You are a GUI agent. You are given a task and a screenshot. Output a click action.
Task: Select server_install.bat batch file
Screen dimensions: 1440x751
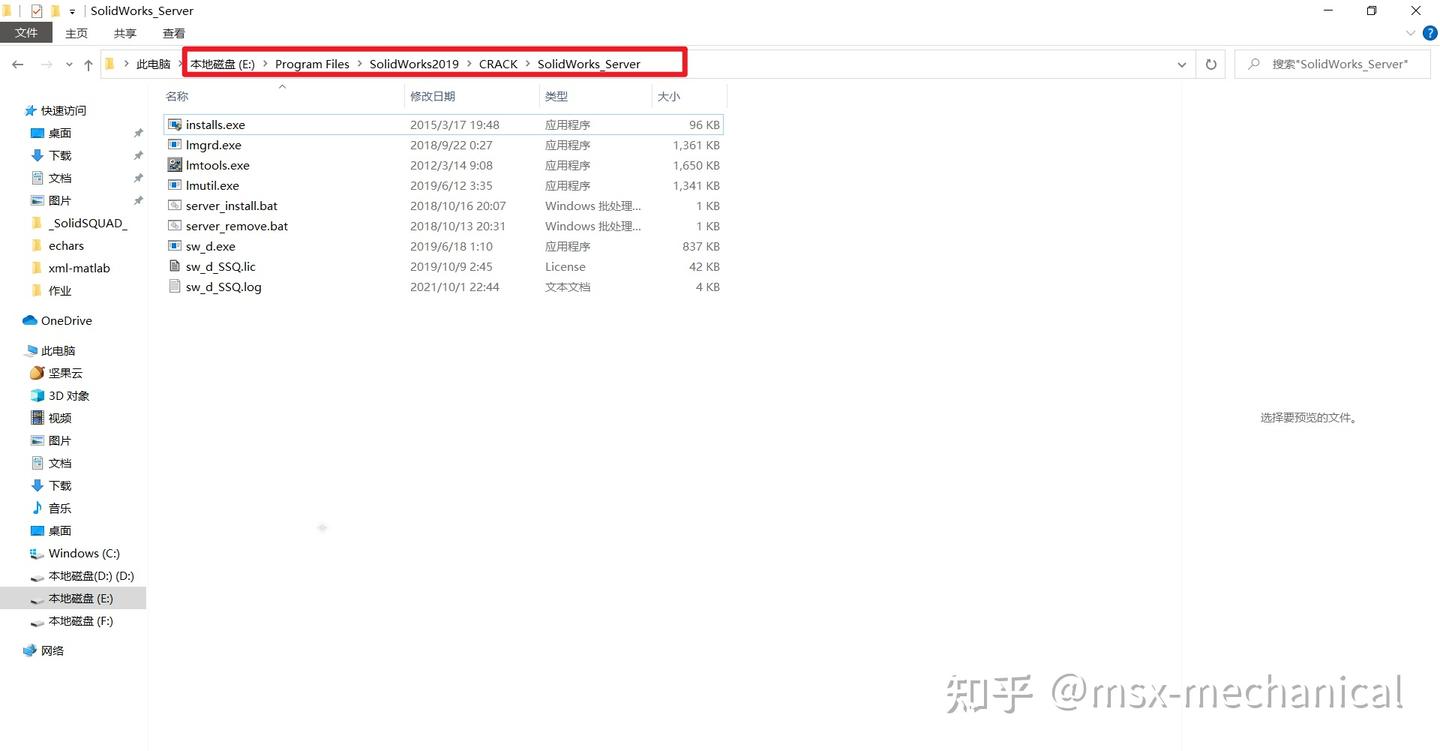(x=231, y=206)
